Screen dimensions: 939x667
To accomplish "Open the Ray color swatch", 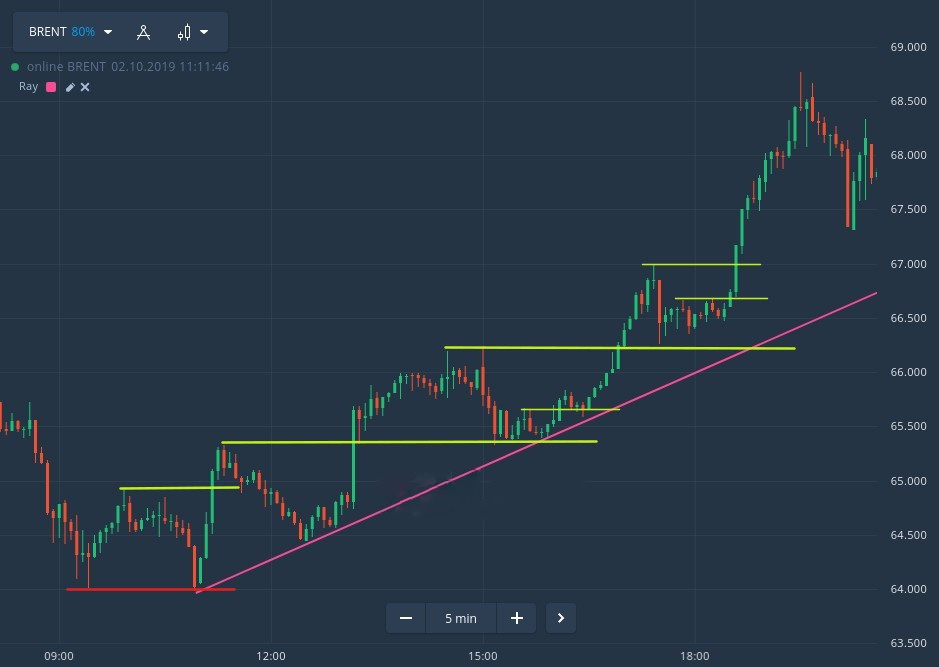I will 51,87.
